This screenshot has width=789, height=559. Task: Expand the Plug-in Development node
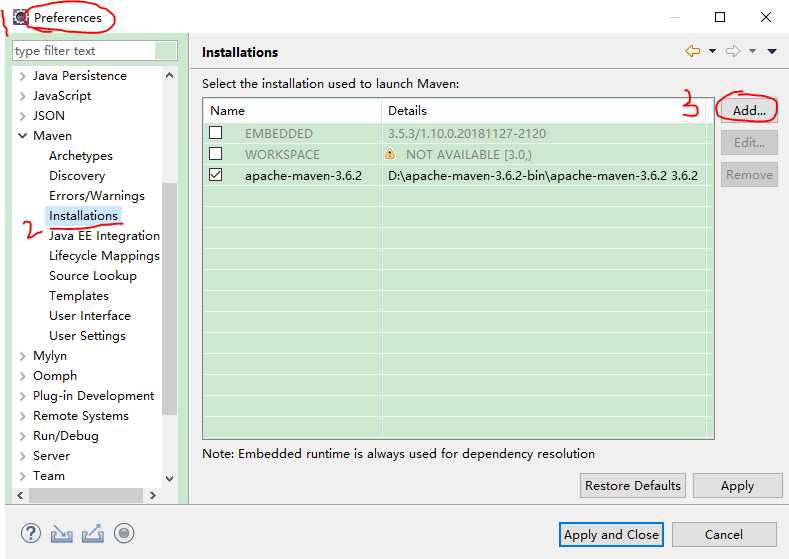pos(23,396)
